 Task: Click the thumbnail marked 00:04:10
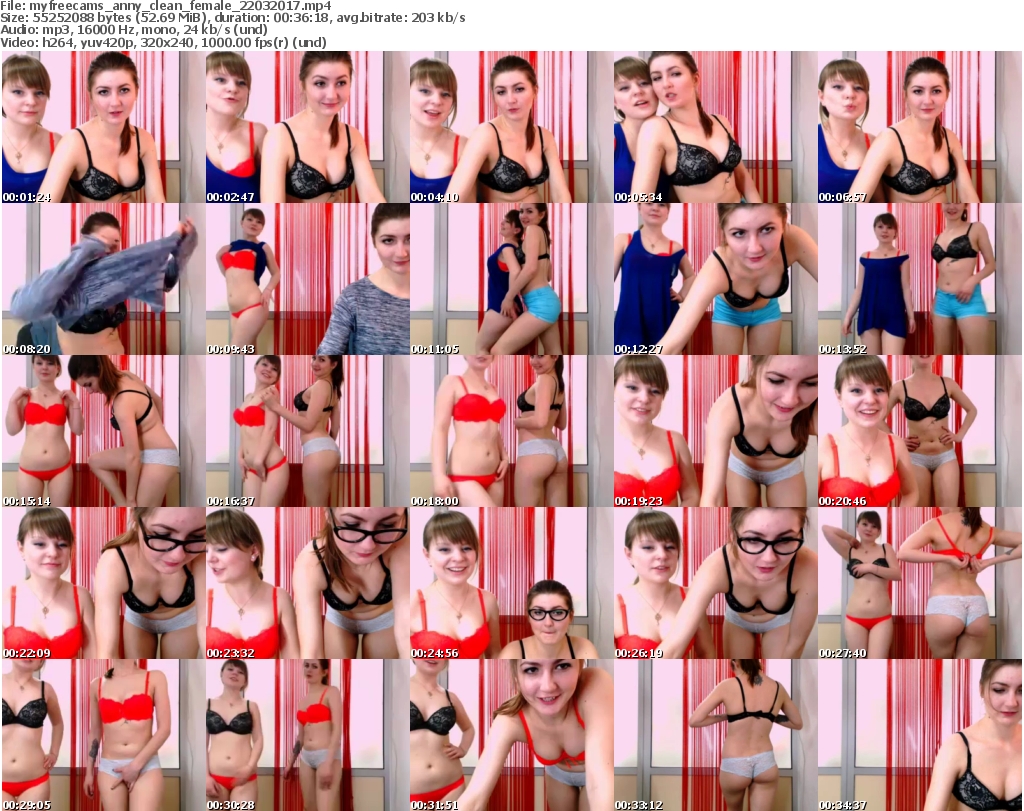[512, 127]
